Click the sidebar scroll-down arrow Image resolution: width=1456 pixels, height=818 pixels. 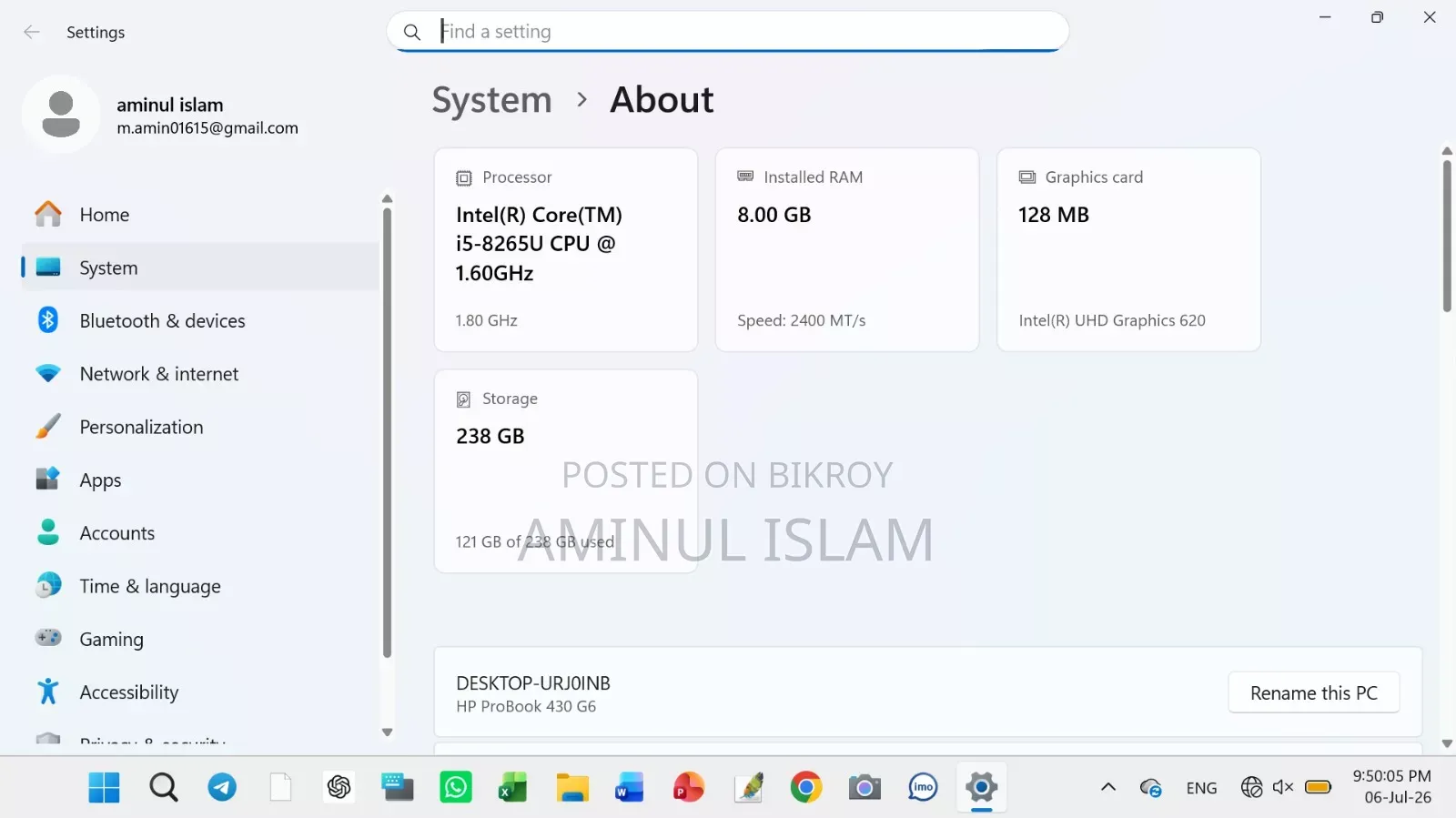[x=387, y=732]
